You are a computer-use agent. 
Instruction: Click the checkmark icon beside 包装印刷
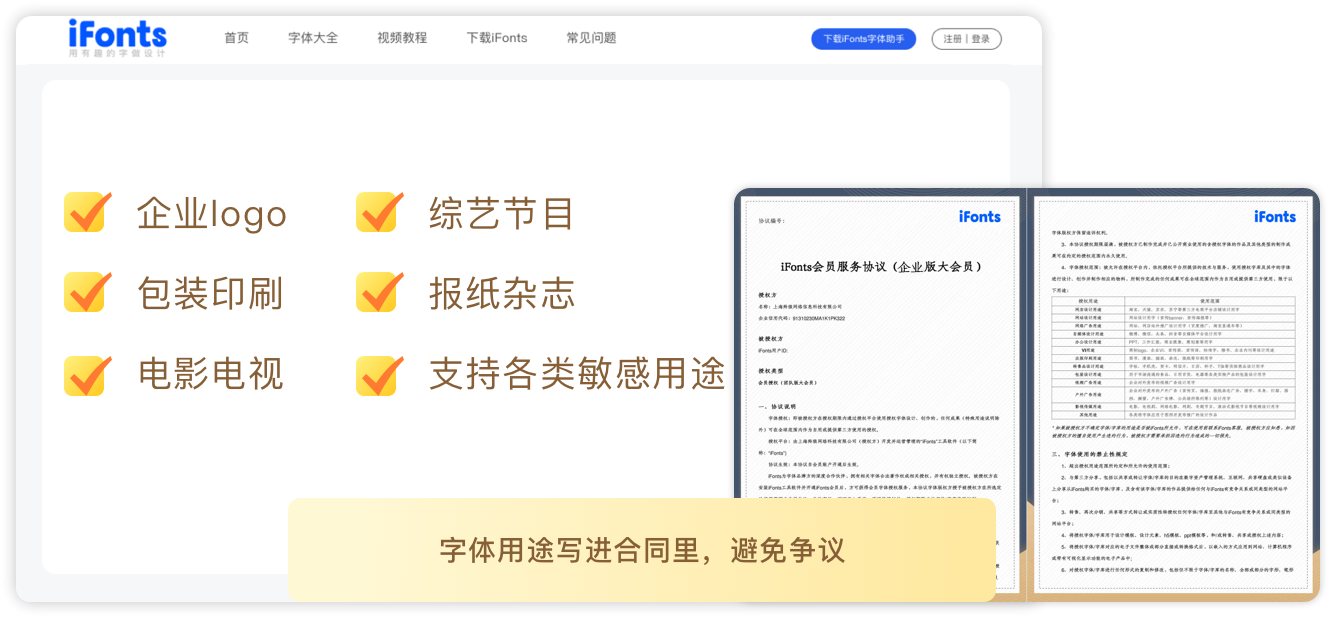(88, 292)
